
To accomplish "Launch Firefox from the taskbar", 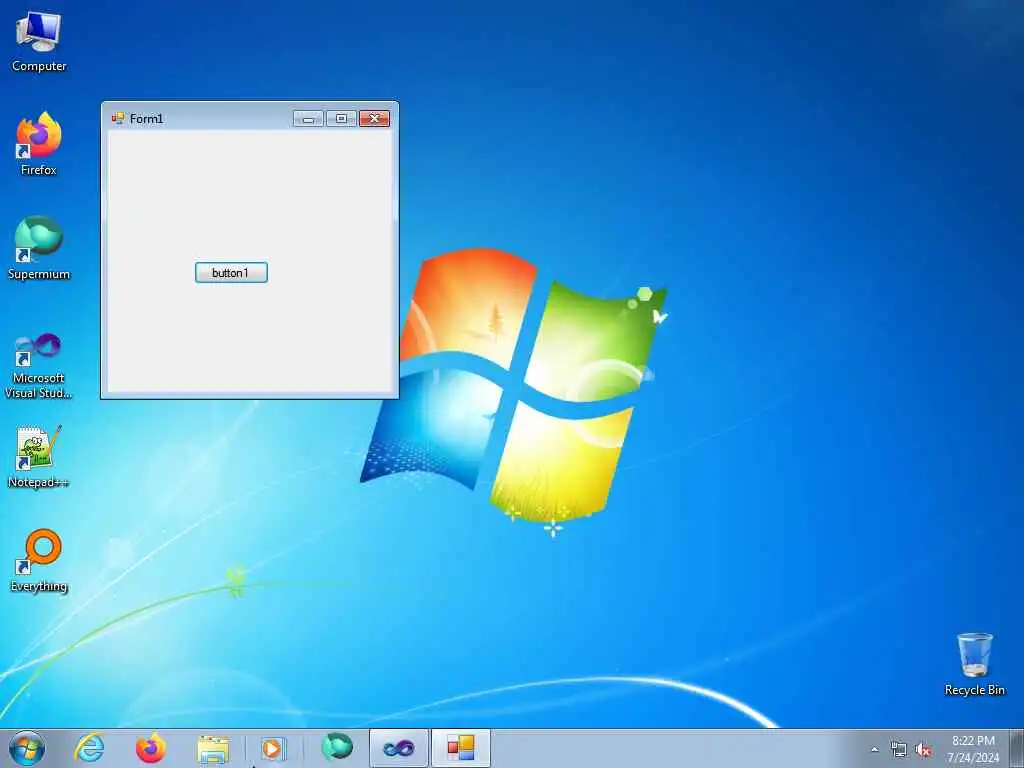I will point(151,748).
